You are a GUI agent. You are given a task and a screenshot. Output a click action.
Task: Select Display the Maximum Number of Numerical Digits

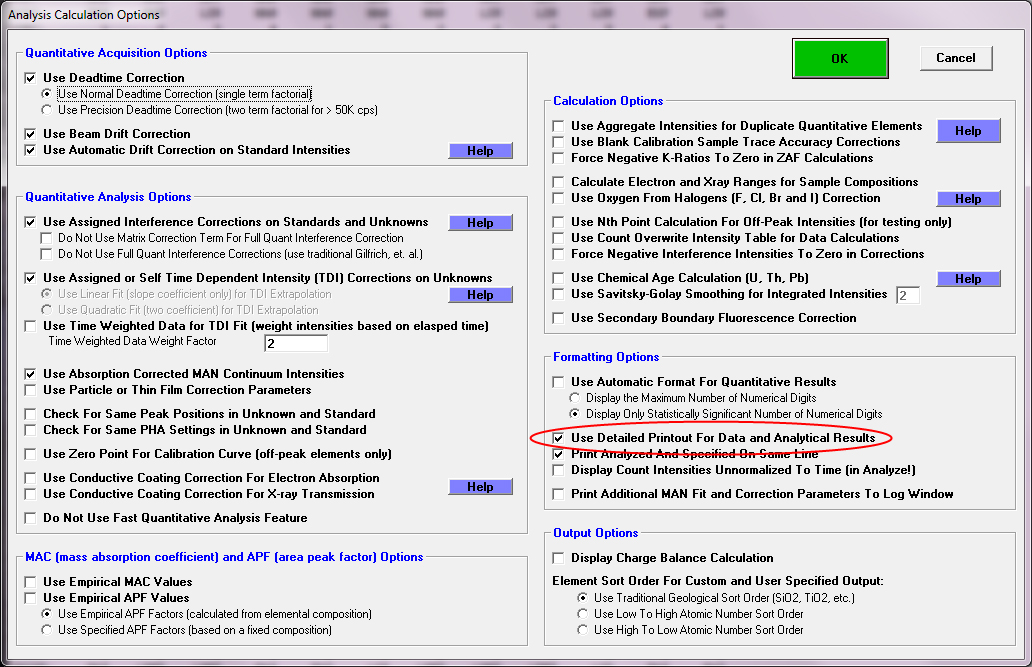(575, 398)
